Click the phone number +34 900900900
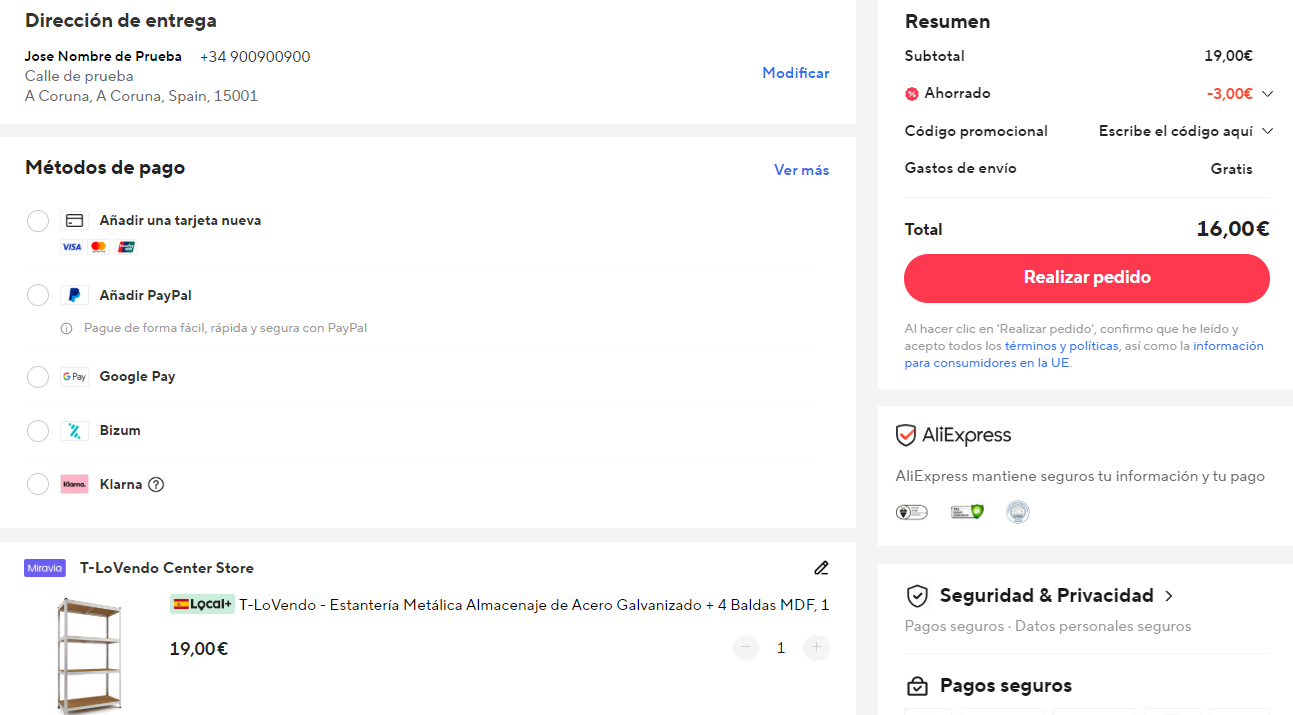The image size is (1293, 715). tap(255, 57)
